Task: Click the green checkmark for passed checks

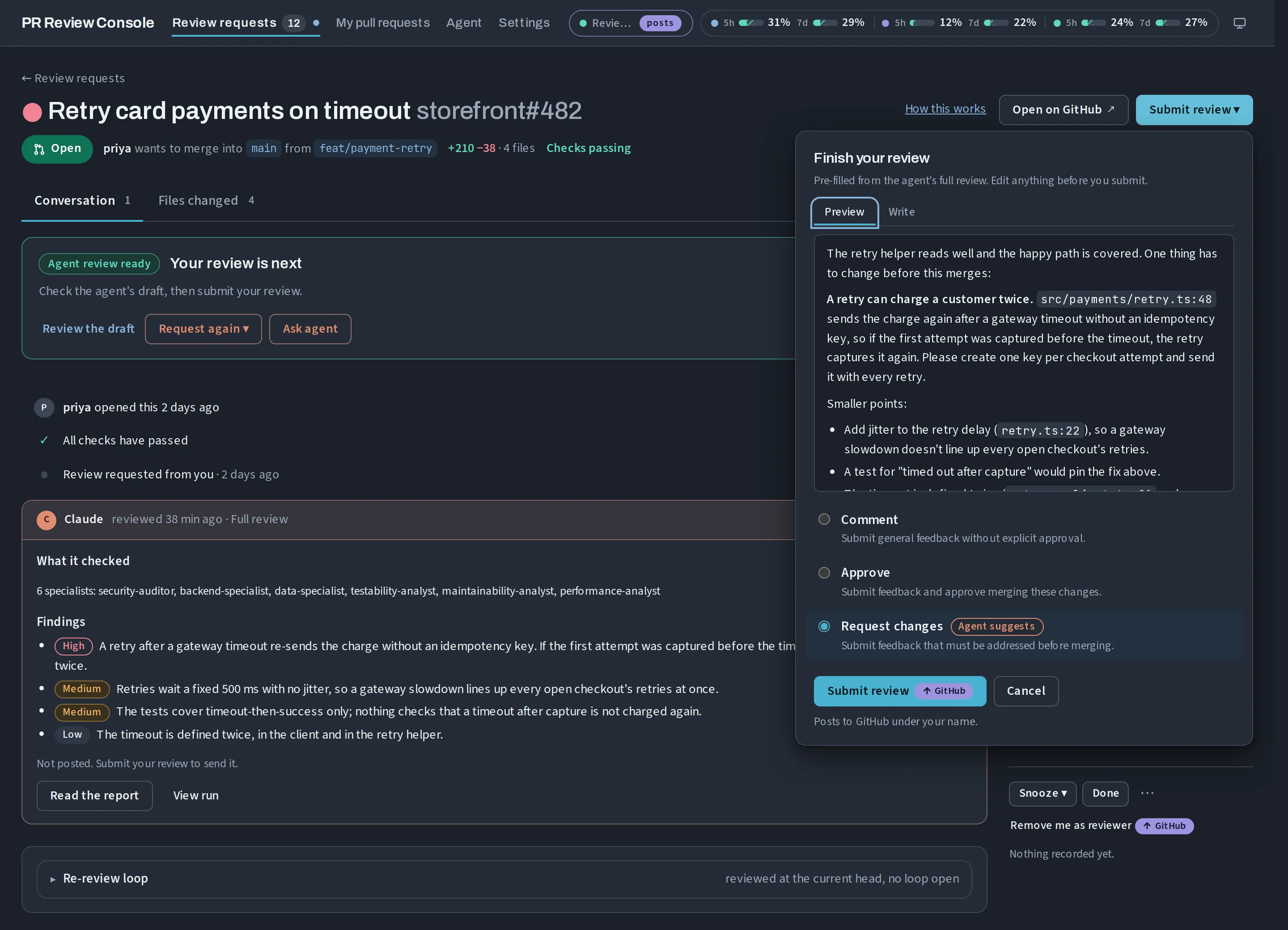Action: coord(44,440)
